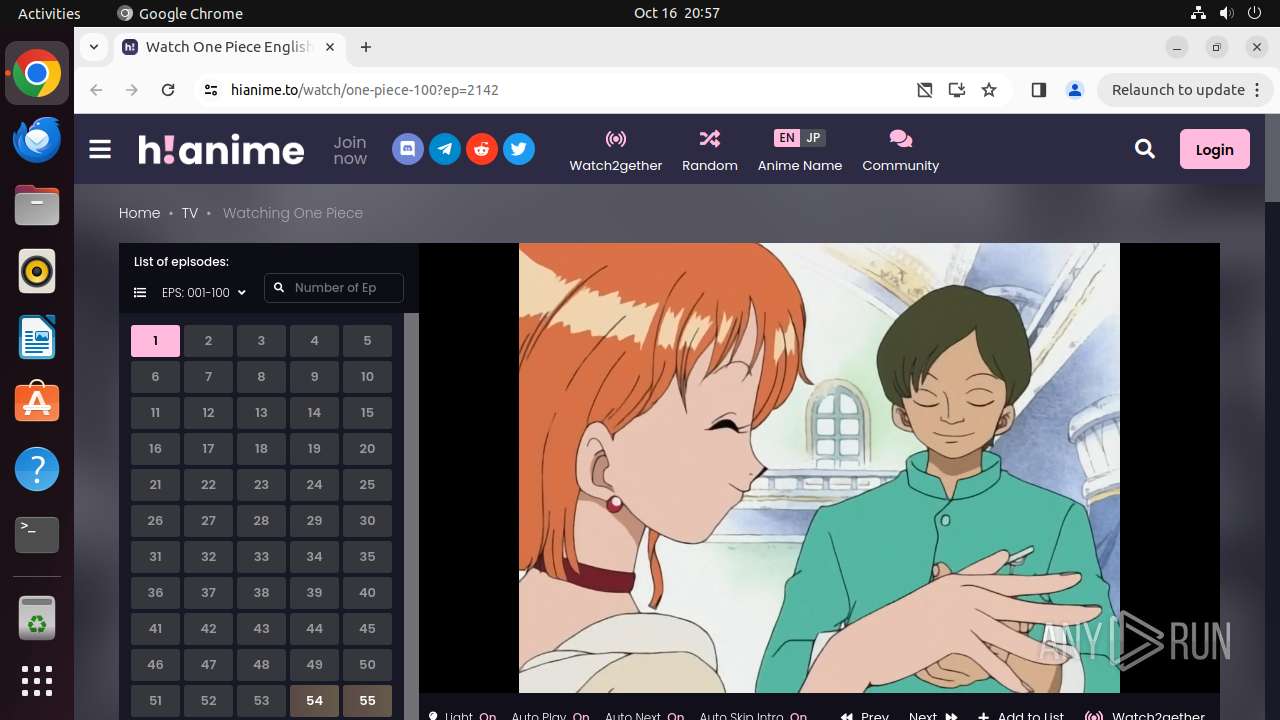Open Show Applications grid
Image resolution: width=1280 pixels, height=720 pixels.
[x=37, y=681]
